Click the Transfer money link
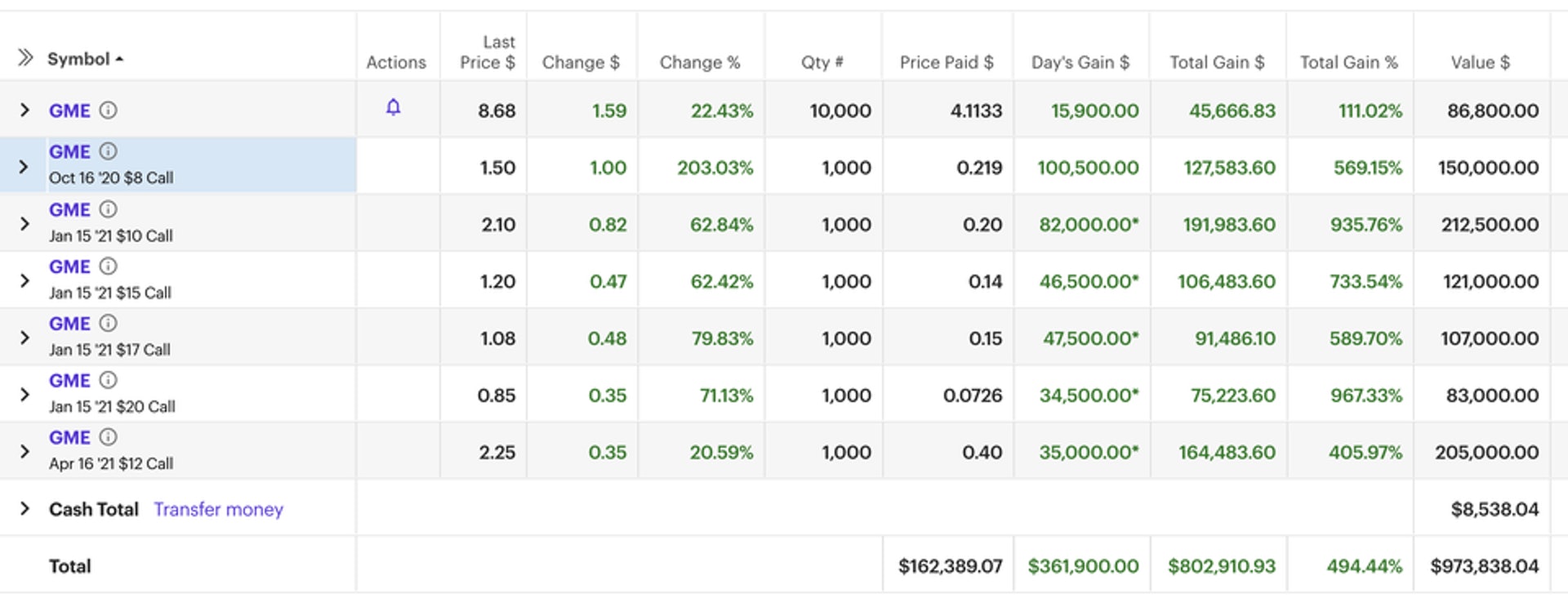Viewport: 1568px width, 608px height. click(x=218, y=509)
